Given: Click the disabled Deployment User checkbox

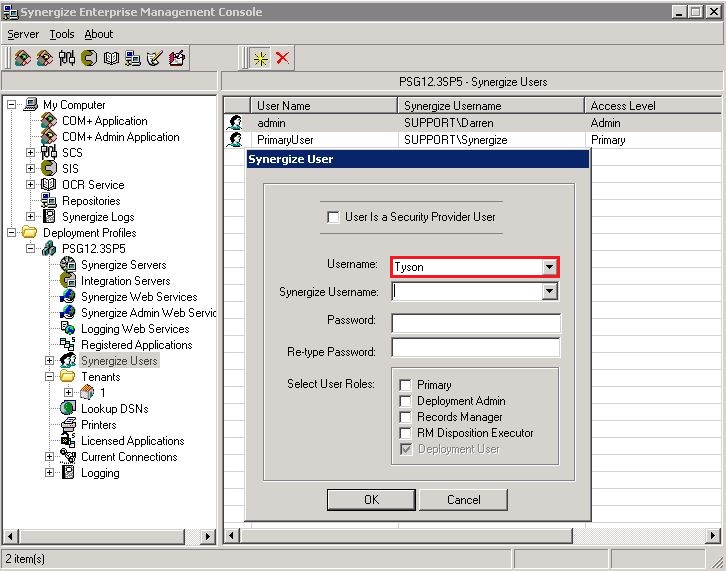Looking at the screenshot, I should point(406,449).
